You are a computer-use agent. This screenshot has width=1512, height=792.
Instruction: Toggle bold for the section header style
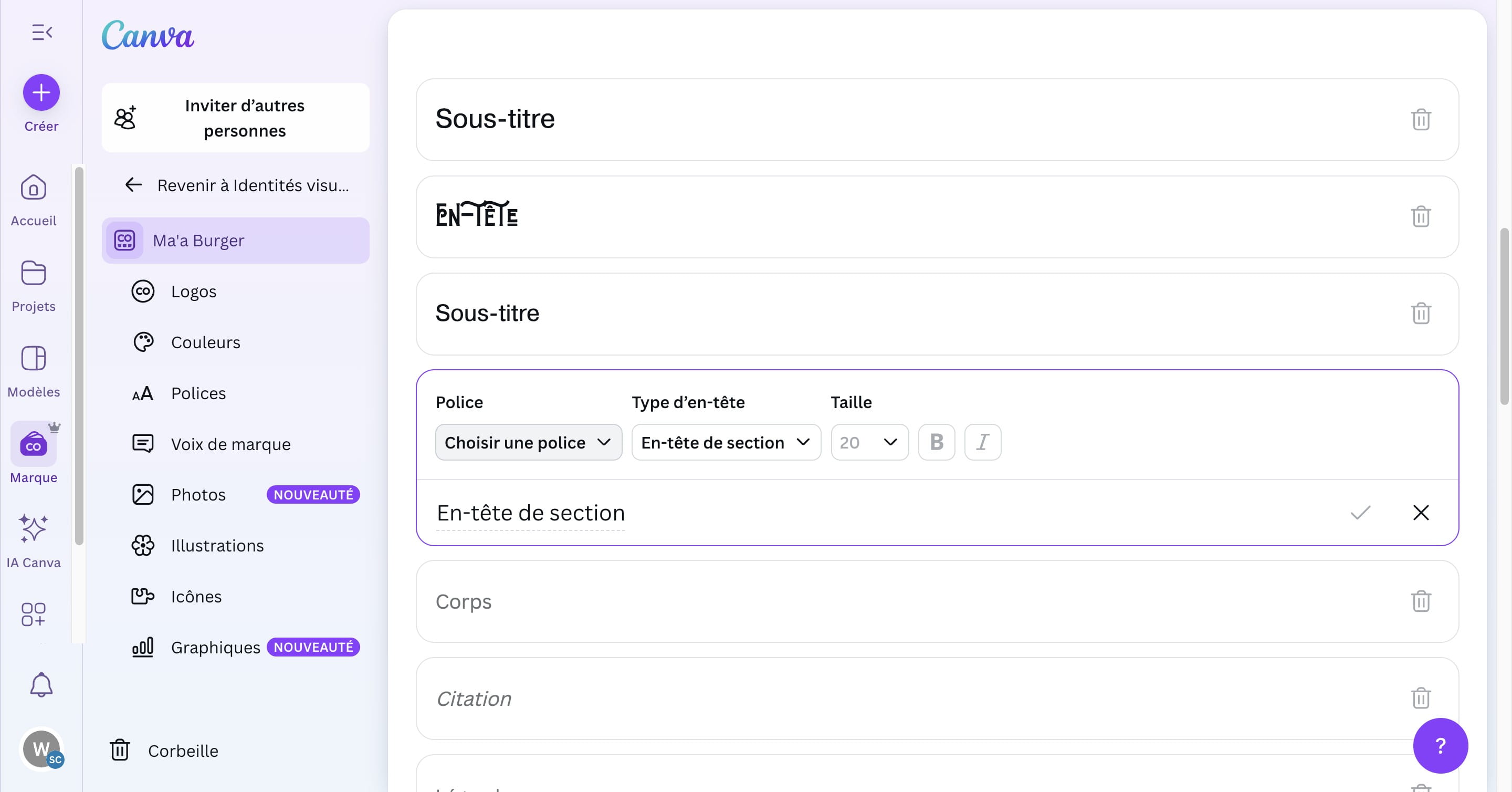936,442
